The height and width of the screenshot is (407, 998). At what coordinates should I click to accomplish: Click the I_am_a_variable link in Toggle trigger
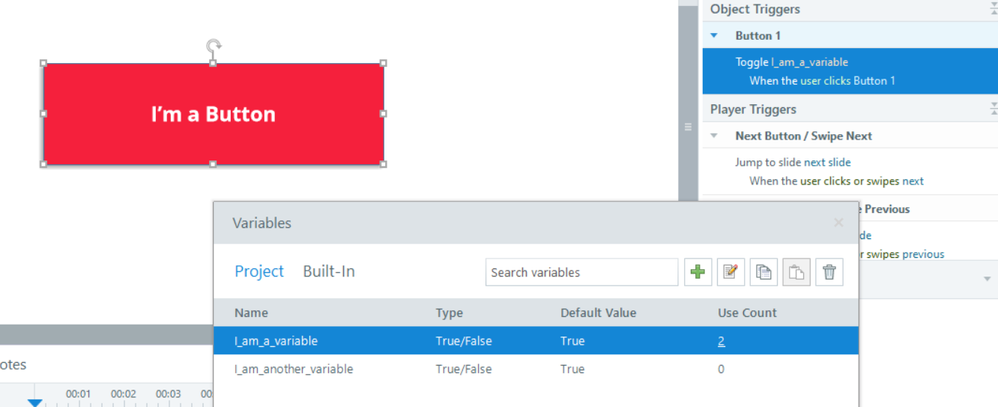click(810, 62)
